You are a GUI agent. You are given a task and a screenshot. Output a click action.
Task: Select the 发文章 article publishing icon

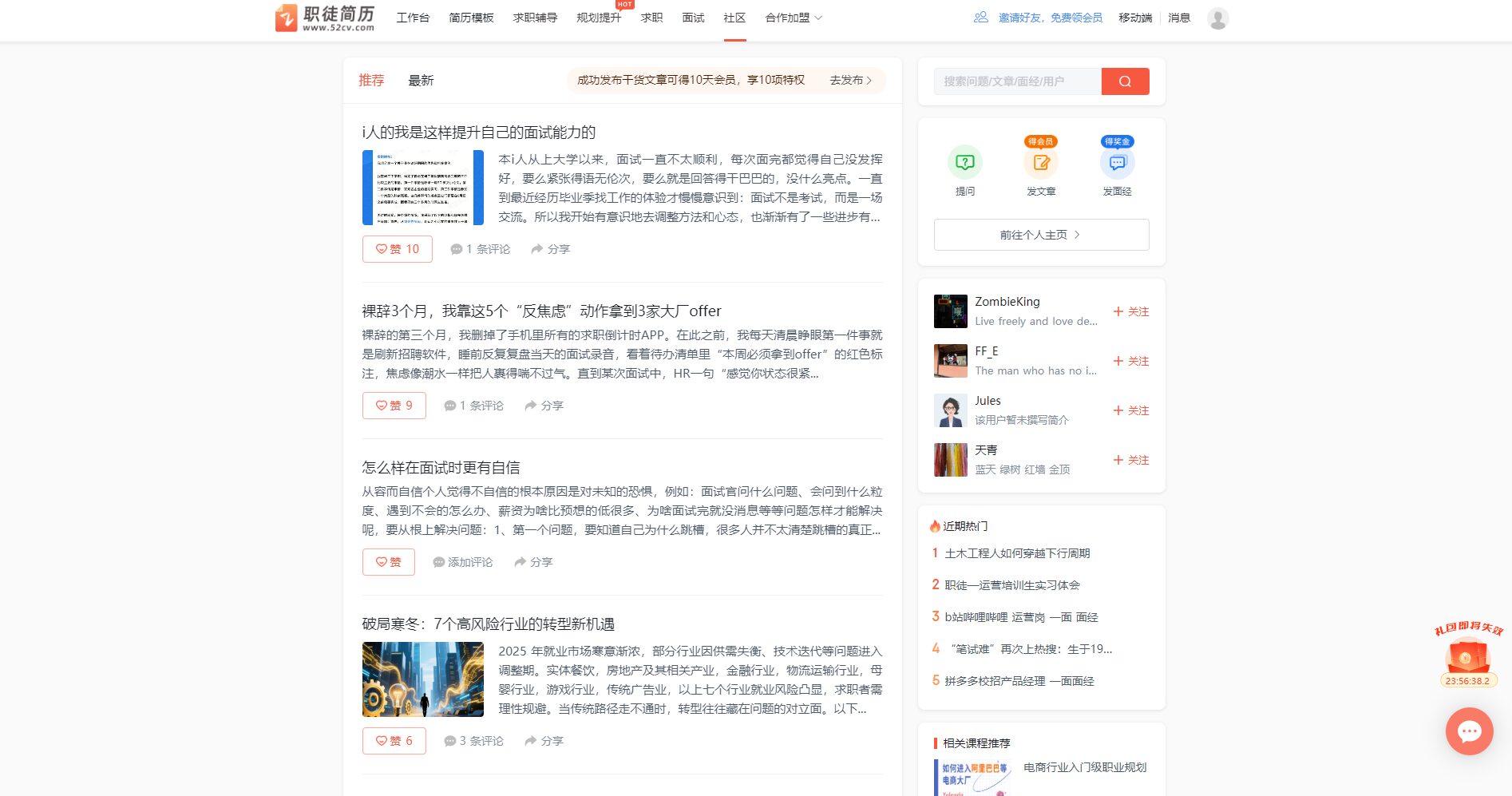tap(1041, 163)
